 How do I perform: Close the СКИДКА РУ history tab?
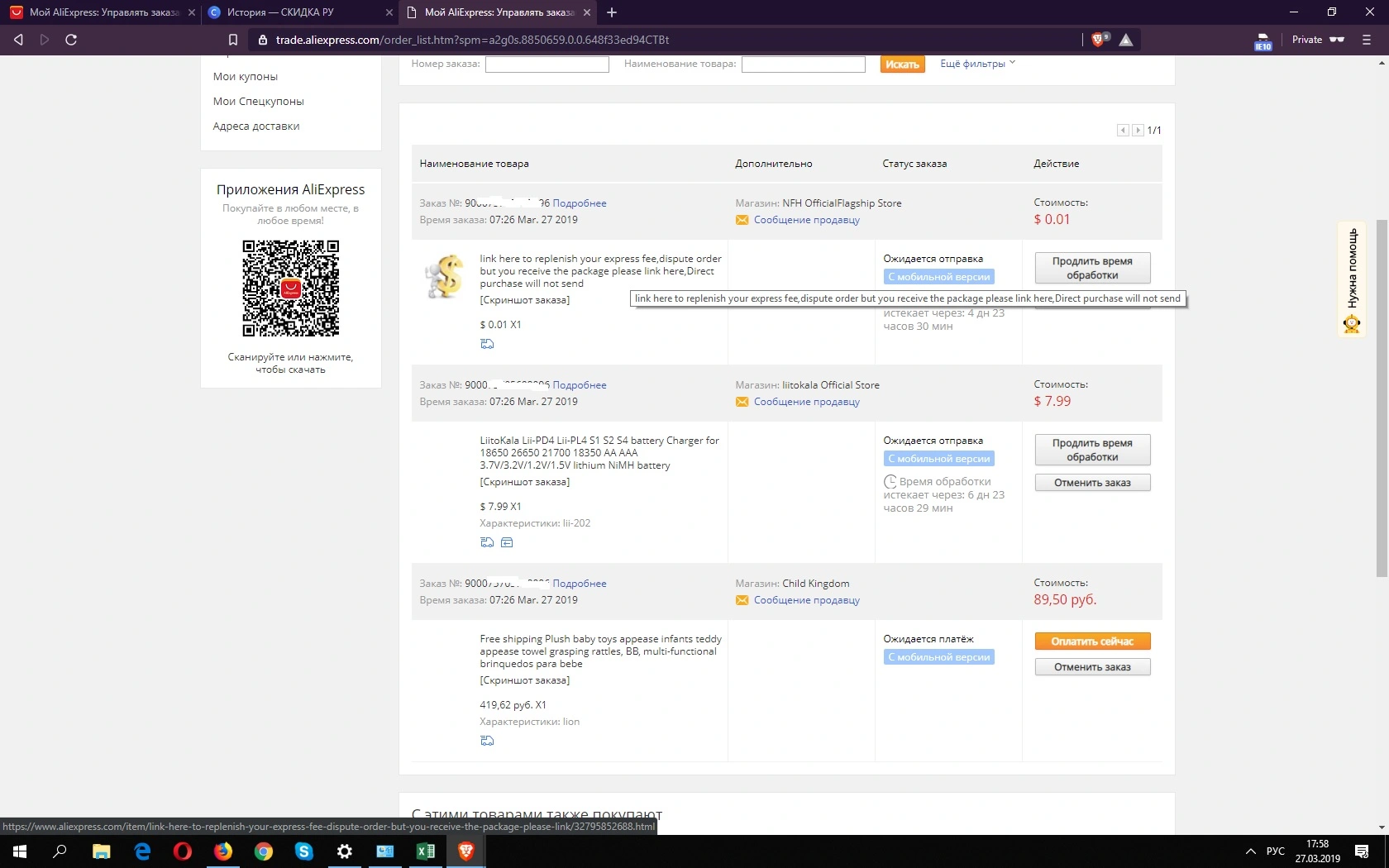point(389,12)
